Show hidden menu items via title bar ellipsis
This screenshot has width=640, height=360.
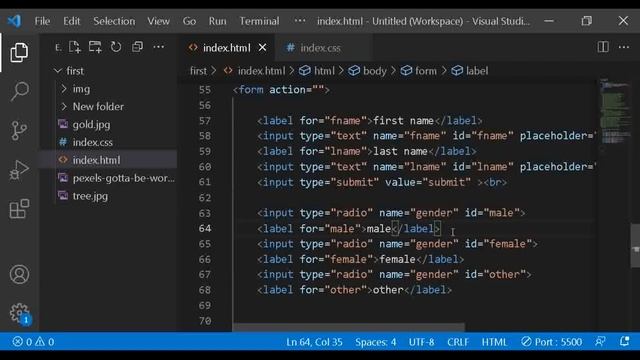click(x=300, y=20)
